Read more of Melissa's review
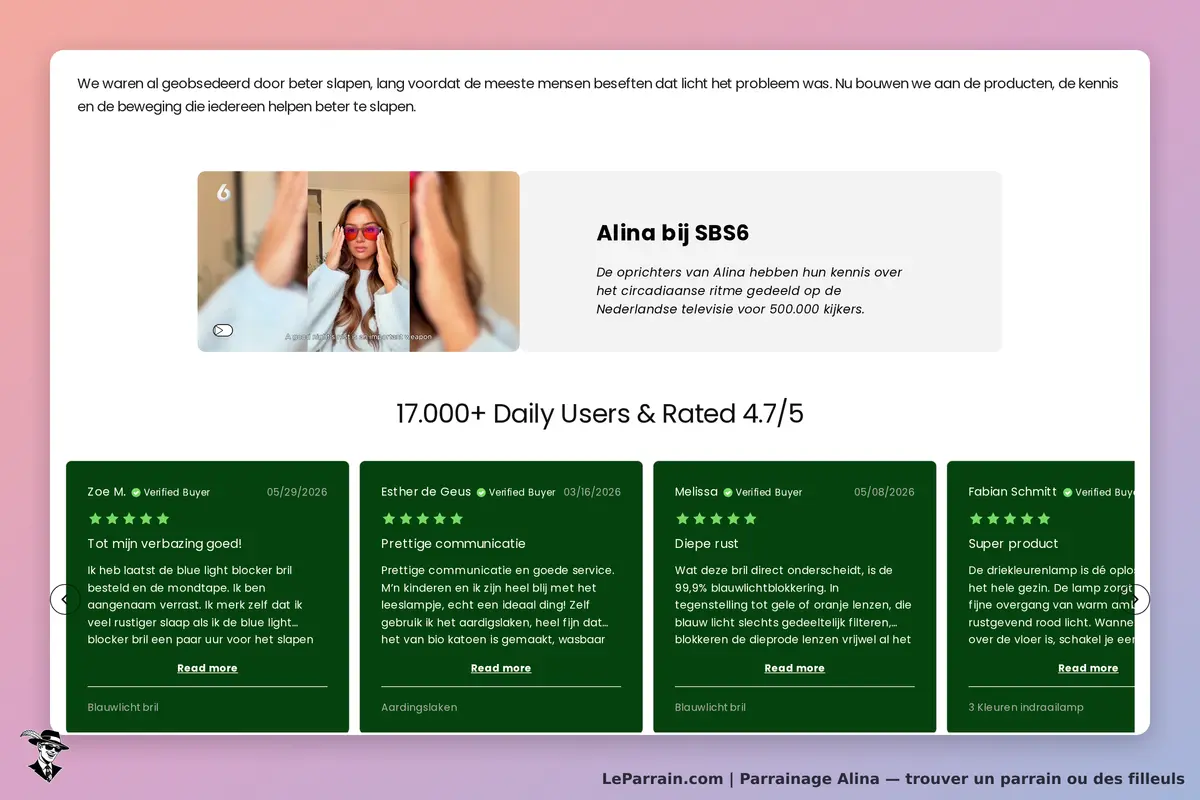Image resolution: width=1200 pixels, height=800 pixels. (x=795, y=668)
